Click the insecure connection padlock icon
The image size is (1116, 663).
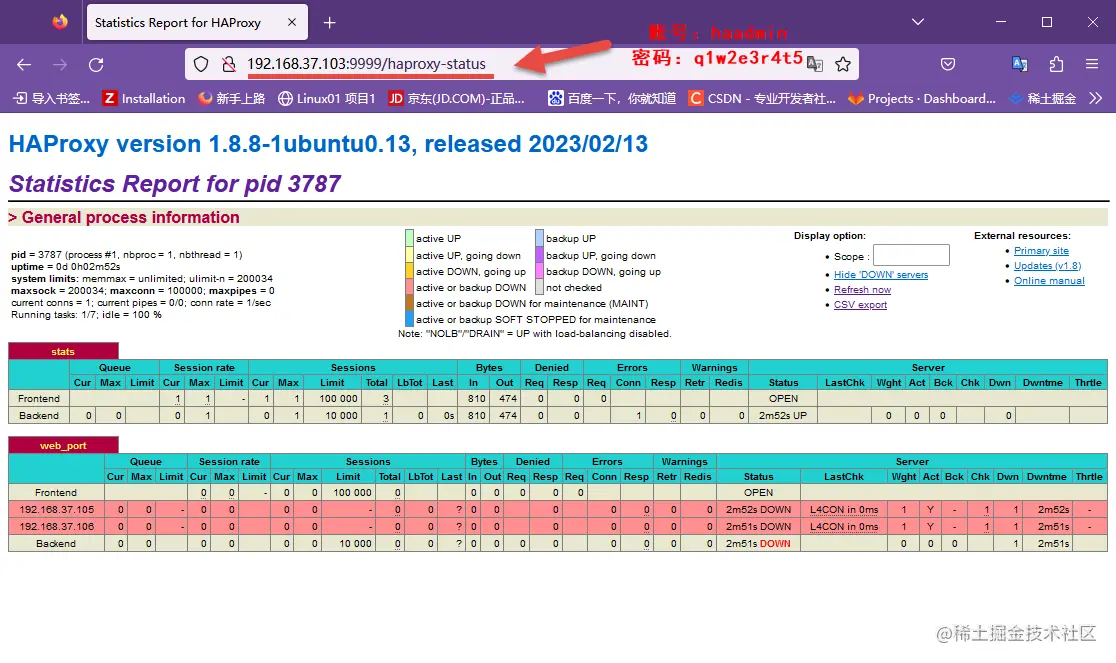228,64
